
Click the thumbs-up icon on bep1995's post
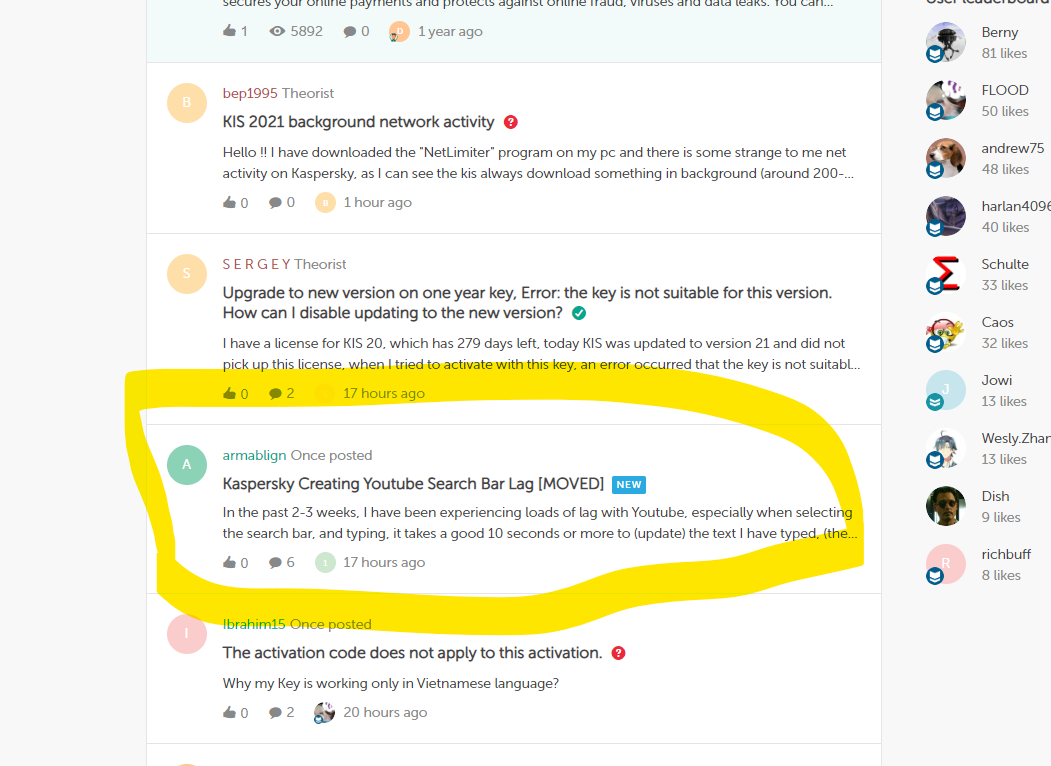(229, 202)
